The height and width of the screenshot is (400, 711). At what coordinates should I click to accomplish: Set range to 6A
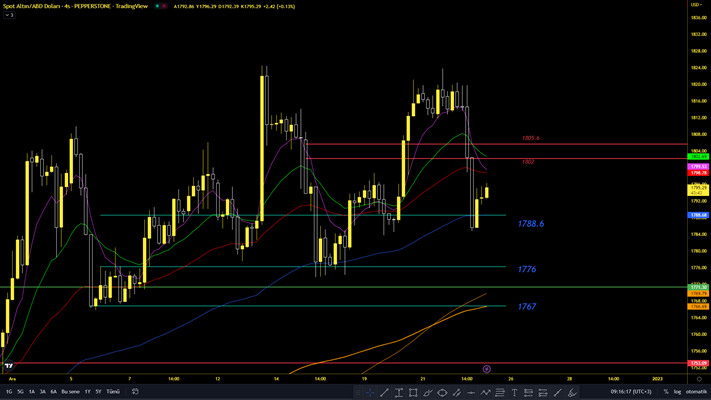point(54,391)
